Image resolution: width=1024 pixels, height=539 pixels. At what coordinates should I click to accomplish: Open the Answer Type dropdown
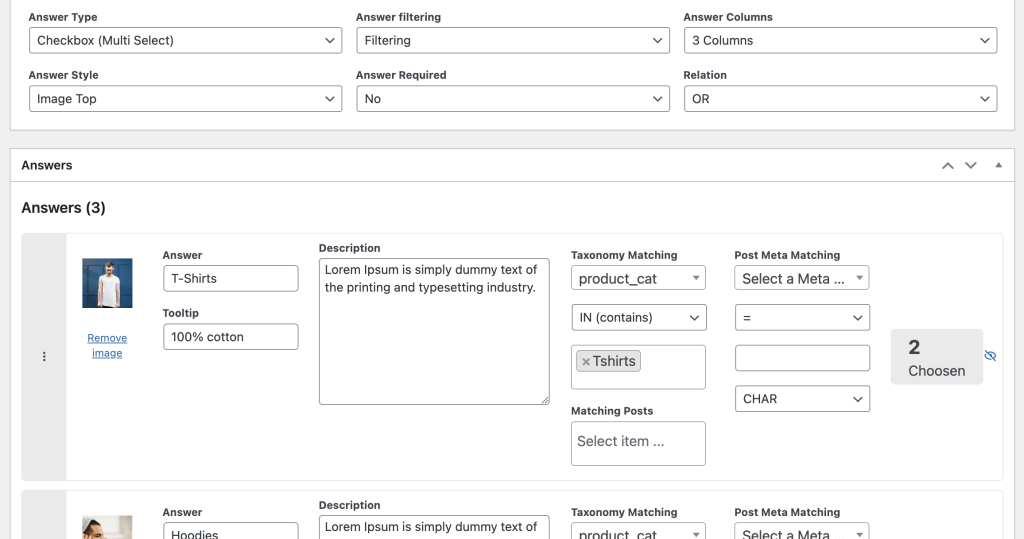point(185,41)
